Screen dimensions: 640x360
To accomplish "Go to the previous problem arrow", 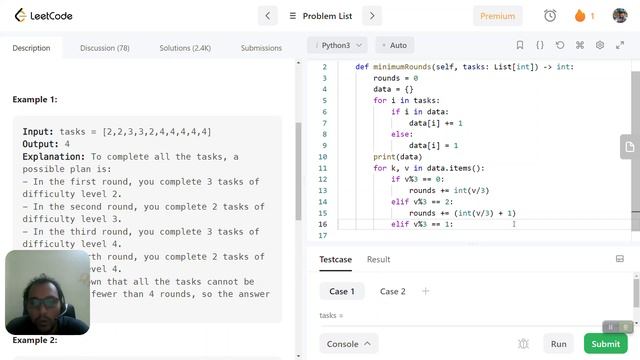I will [268, 16].
